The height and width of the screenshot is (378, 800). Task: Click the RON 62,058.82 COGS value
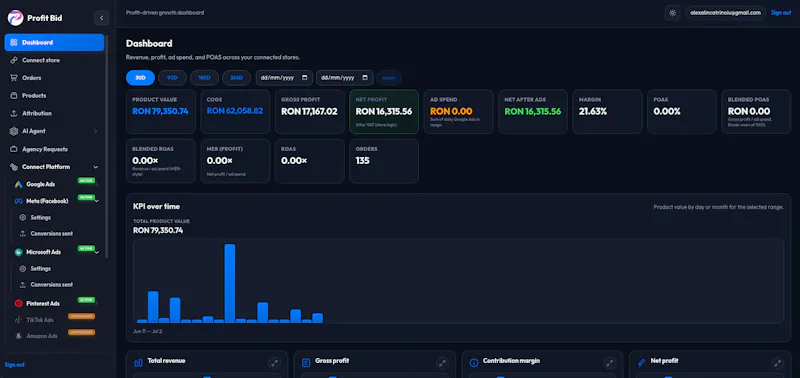(x=235, y=111)
